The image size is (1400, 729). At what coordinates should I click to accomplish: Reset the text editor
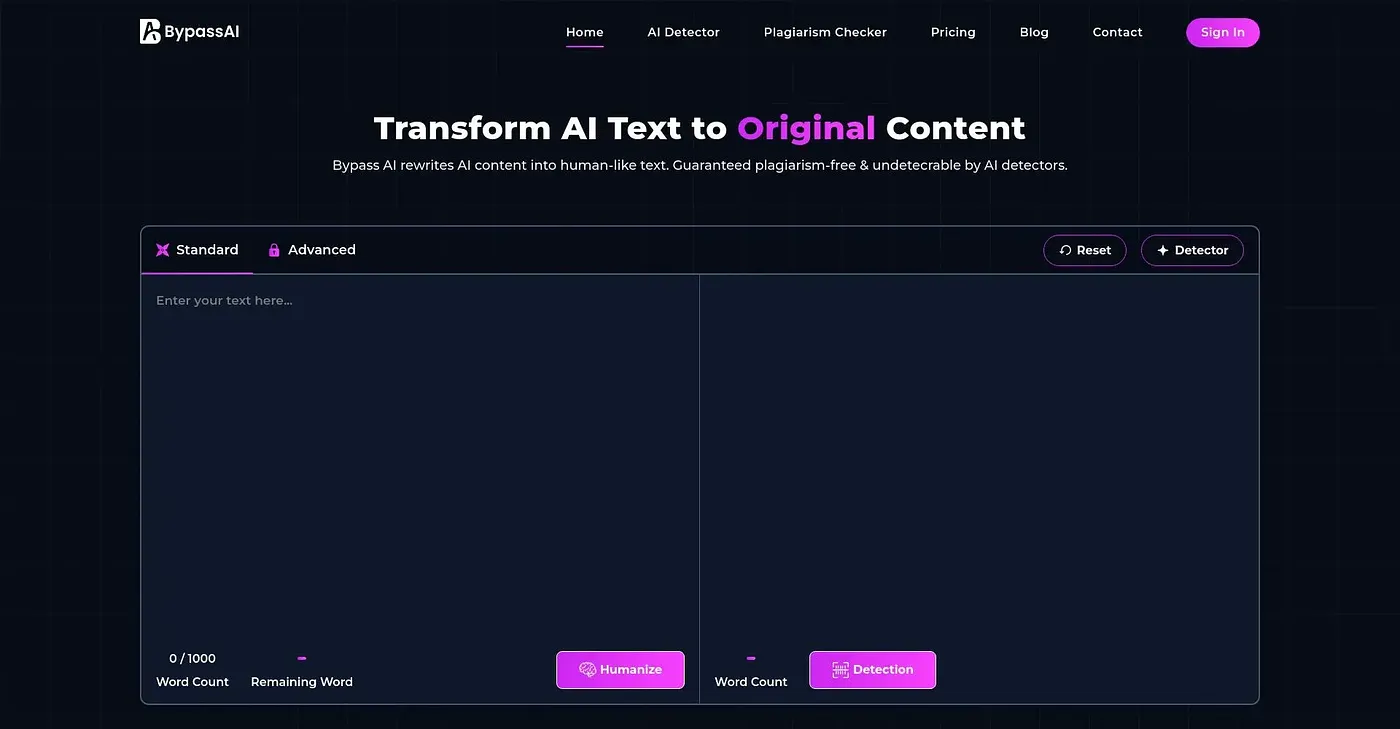(1085, 250)
